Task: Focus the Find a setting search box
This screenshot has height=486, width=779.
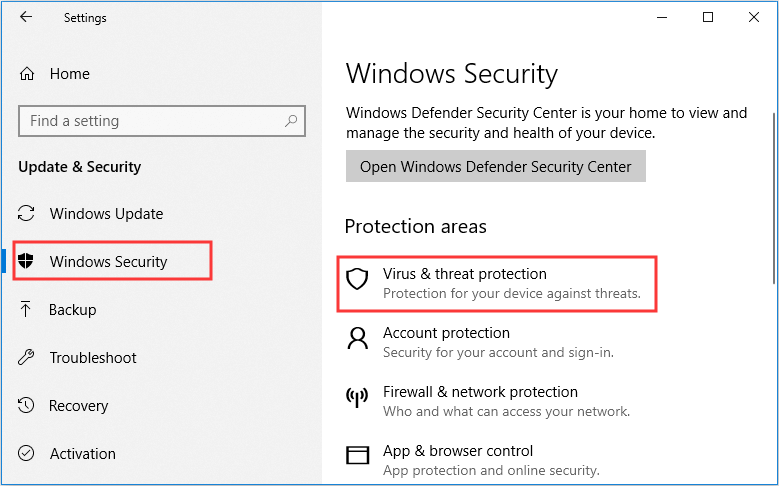Action: (162, 121)
